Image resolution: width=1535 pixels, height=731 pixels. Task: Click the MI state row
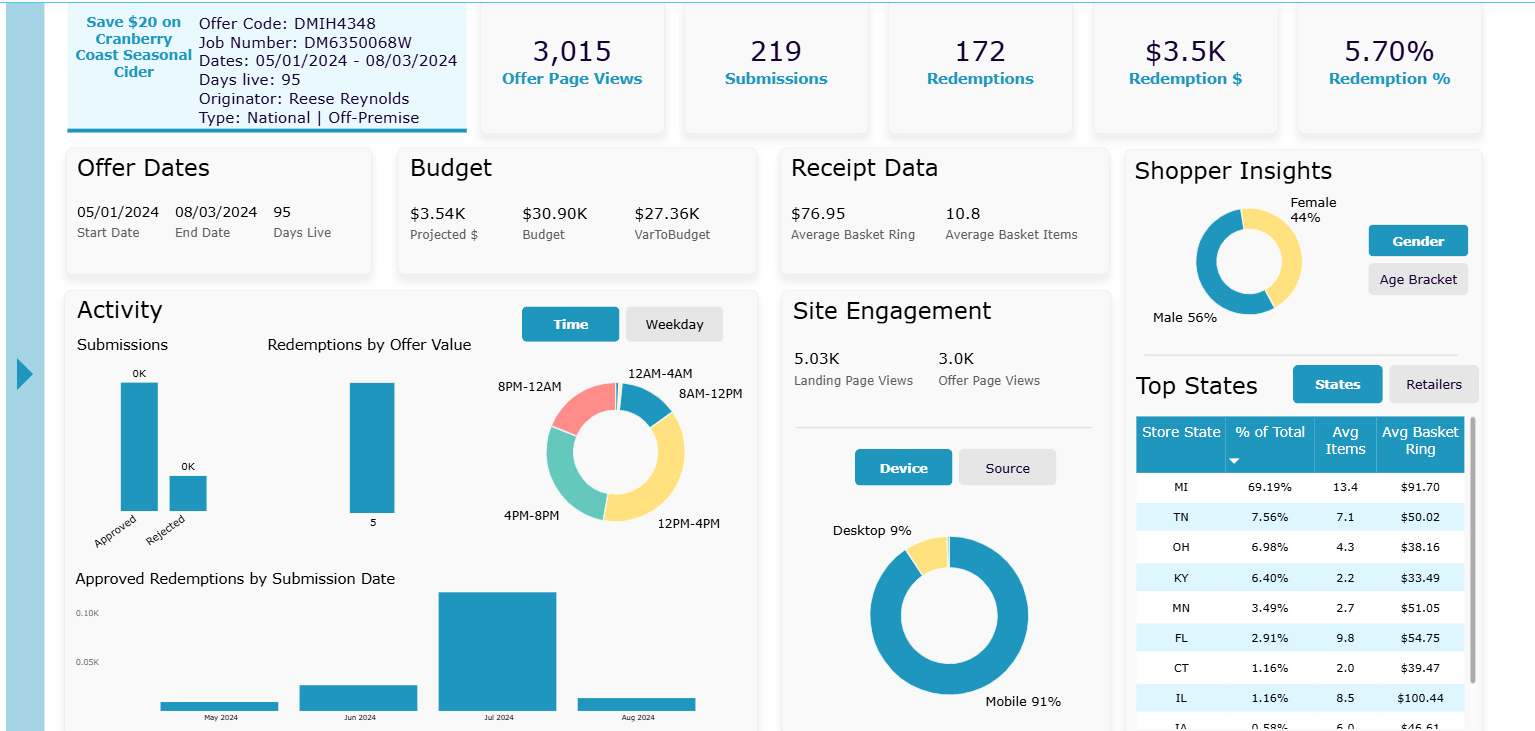pyautogui.click(x=1300, y=487)
